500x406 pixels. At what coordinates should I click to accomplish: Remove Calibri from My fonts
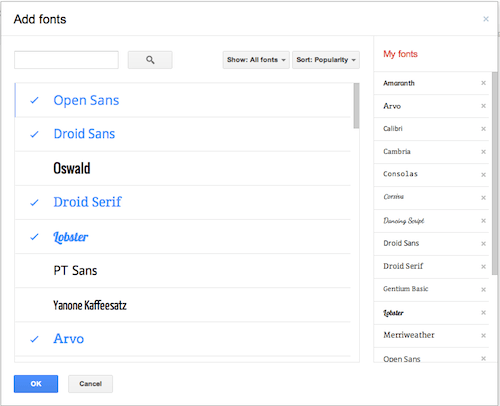pos(483,129)
